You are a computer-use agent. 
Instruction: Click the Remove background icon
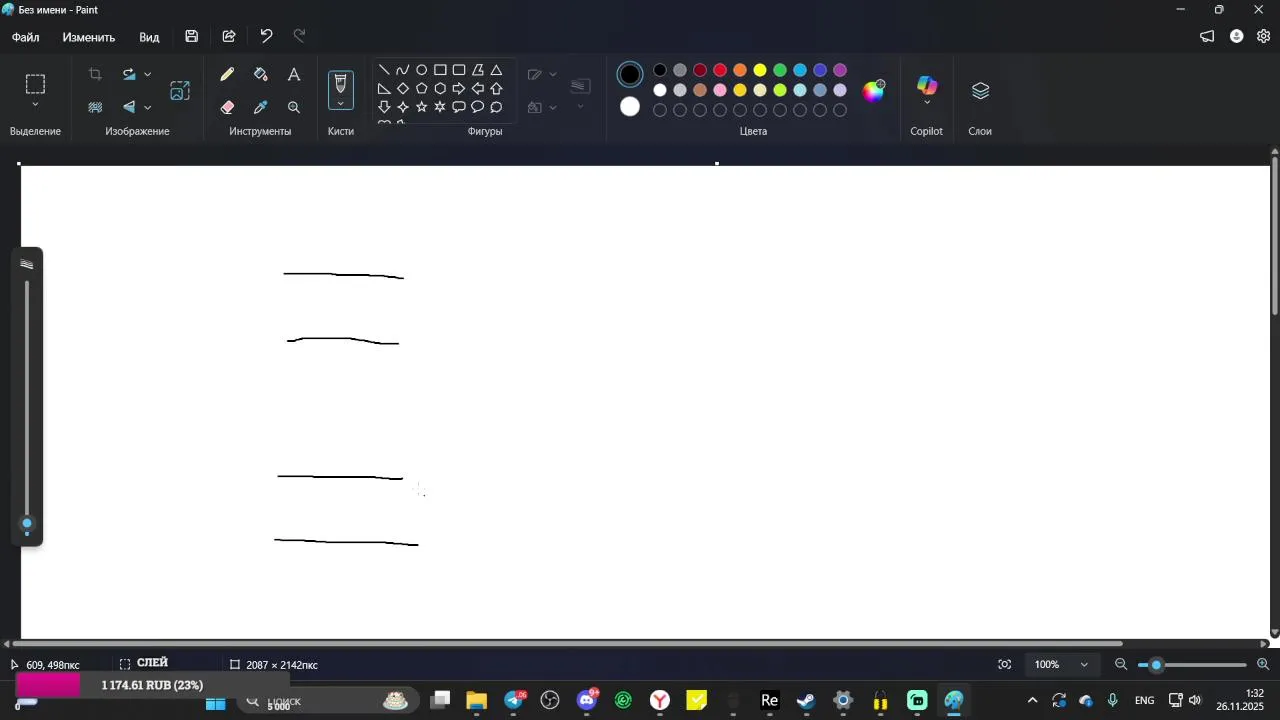(95, 107)
